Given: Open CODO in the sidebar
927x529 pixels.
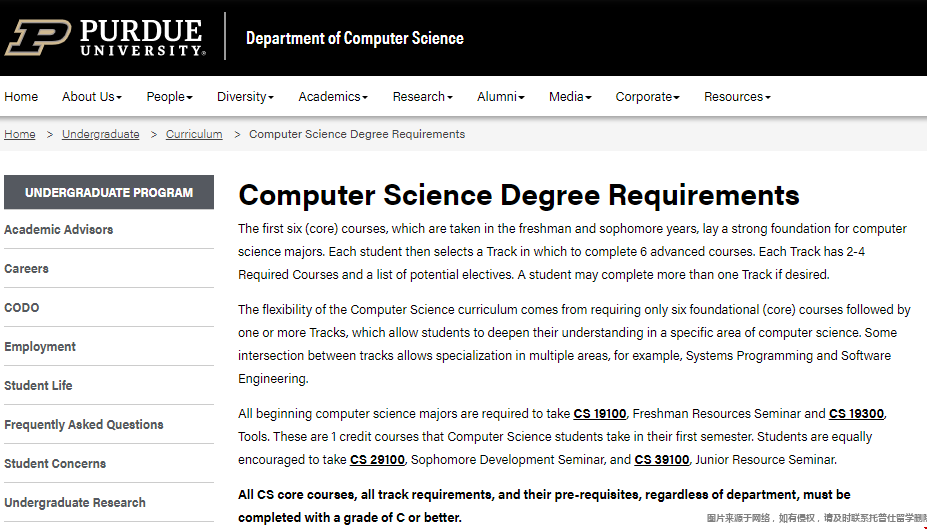Looking at the screenshot, I should 22,307.
